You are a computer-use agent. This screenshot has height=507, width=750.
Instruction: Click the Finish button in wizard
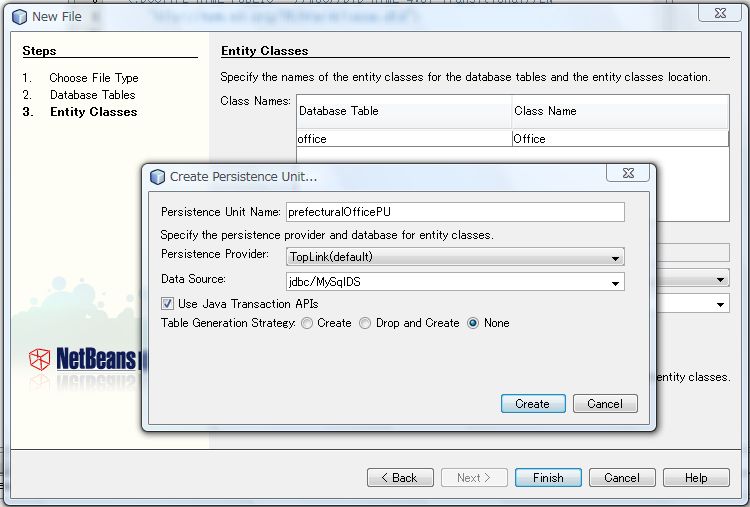(x=547, y=478)
